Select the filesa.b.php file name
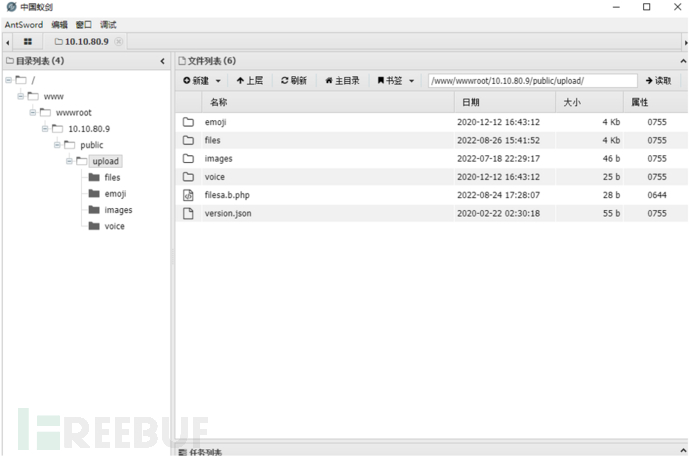 point(227,195)
